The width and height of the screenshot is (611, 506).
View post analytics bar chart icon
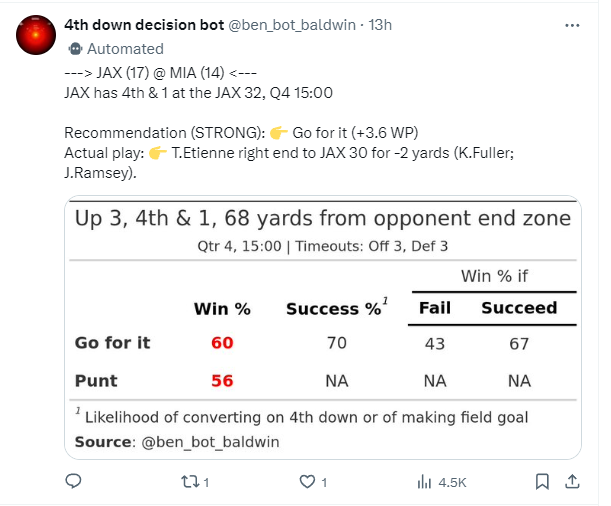click(424, 482)
